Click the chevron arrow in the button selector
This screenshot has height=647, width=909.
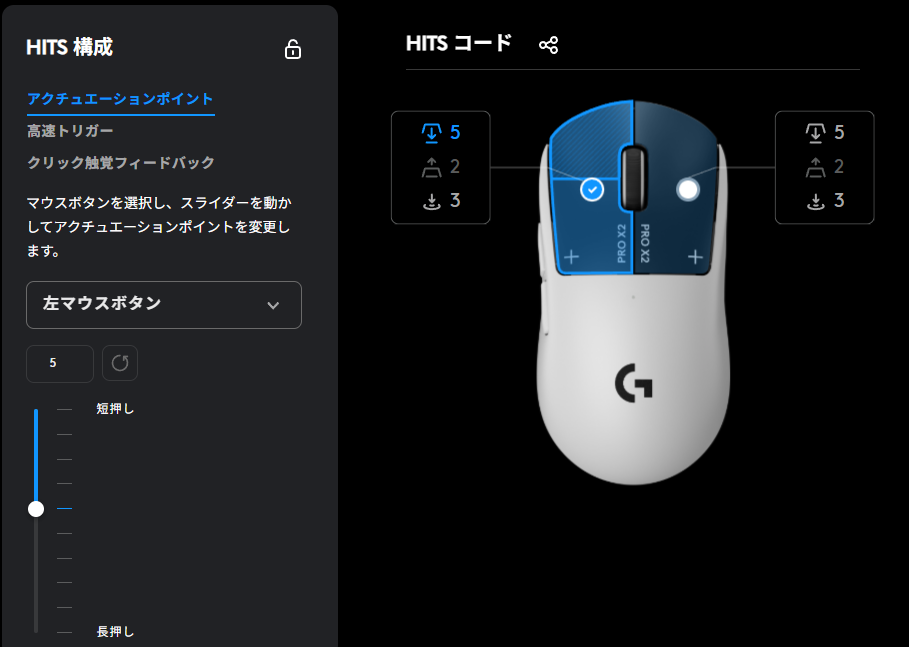click(x=273, y=305)
